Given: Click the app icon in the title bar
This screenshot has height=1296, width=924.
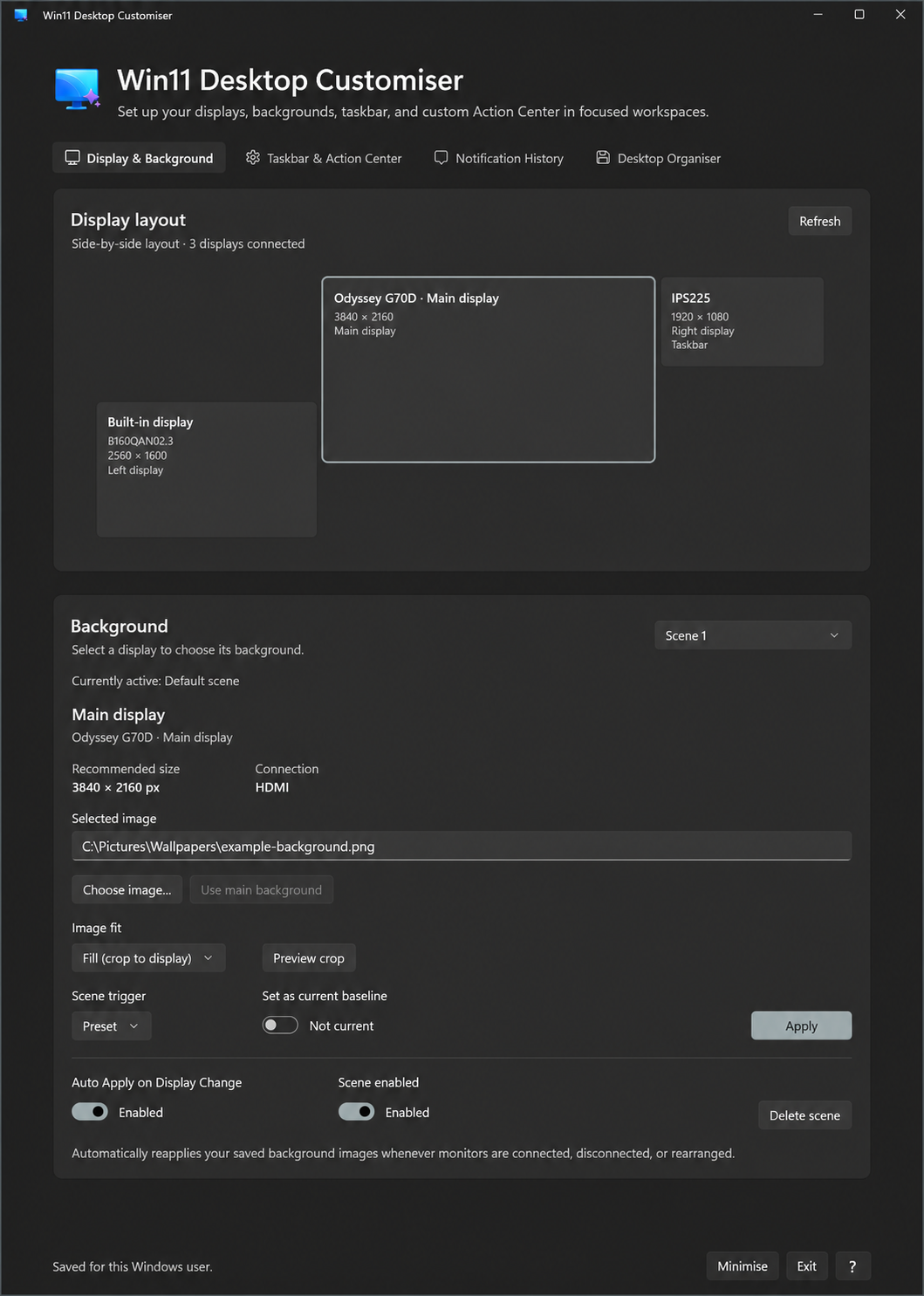Looking at the screenshot, I should (x=21, y=15).
